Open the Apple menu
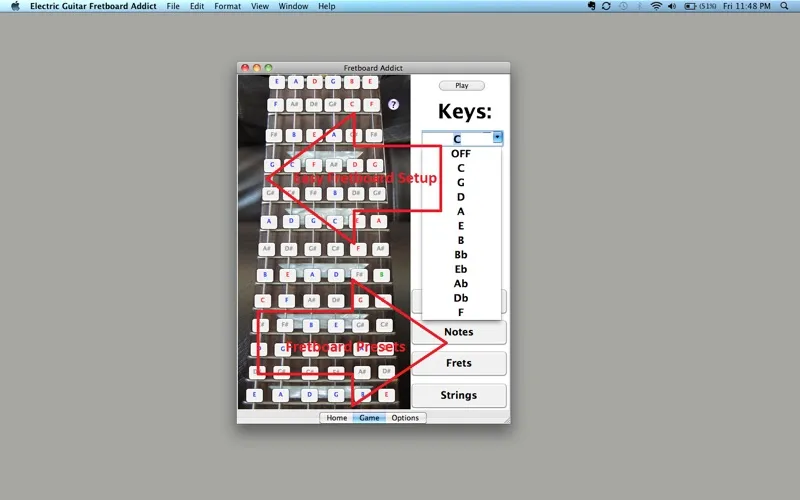Screen dimensions: 800x500 click(15, 6)
